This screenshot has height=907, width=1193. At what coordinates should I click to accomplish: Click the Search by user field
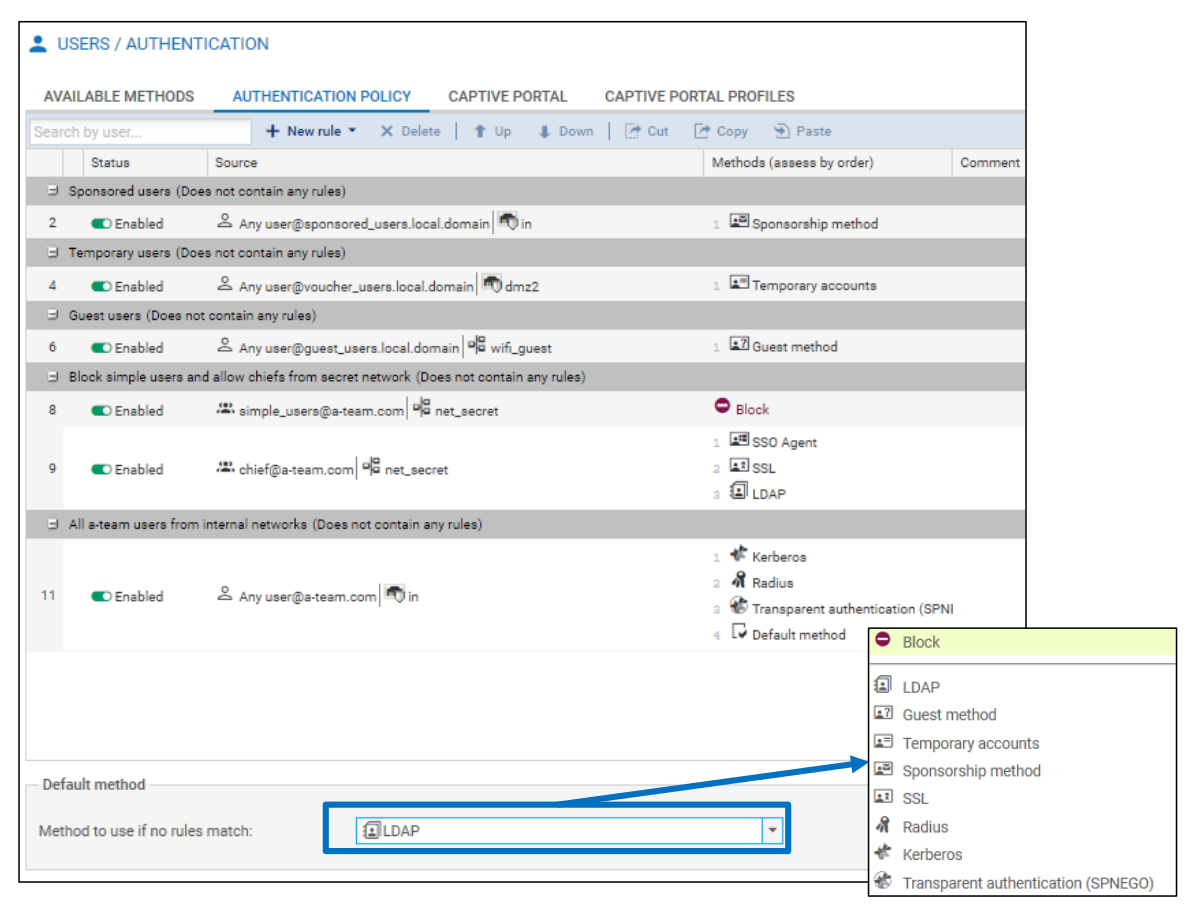(x=140, y=131)
